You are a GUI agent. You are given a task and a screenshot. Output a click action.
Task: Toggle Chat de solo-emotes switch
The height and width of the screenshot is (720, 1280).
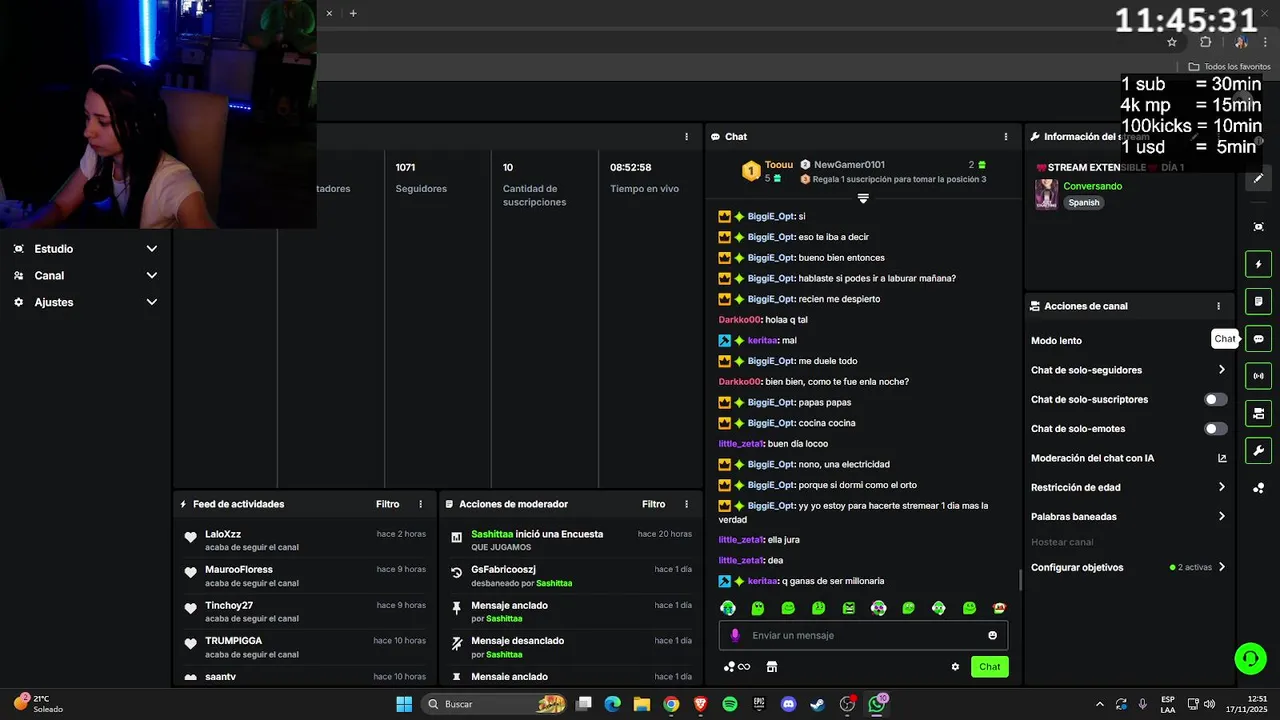coord(1215,429)
